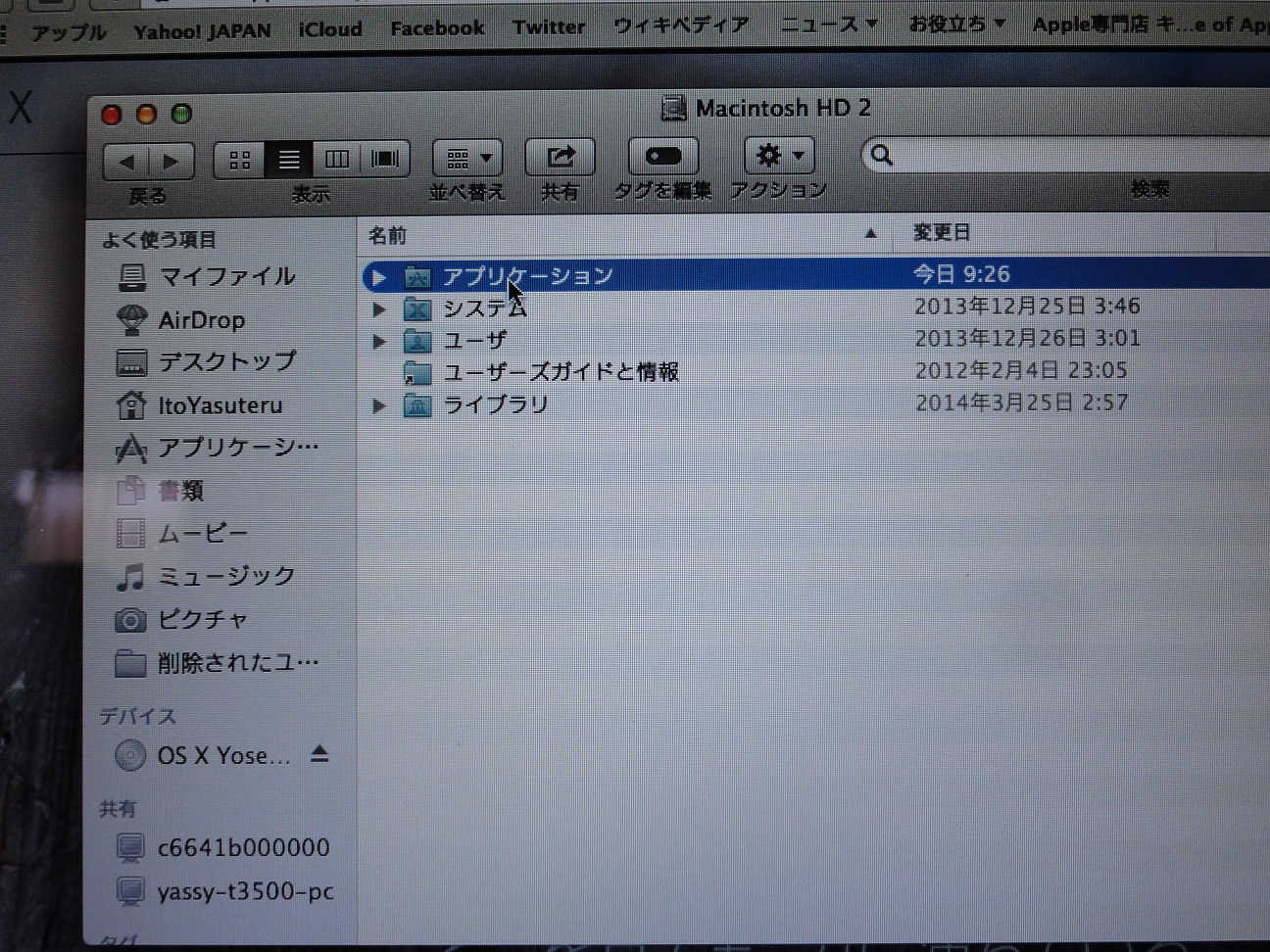Open the Twitter bookmark
This screenshot has width=1270, height=952.
coord(549,27)
